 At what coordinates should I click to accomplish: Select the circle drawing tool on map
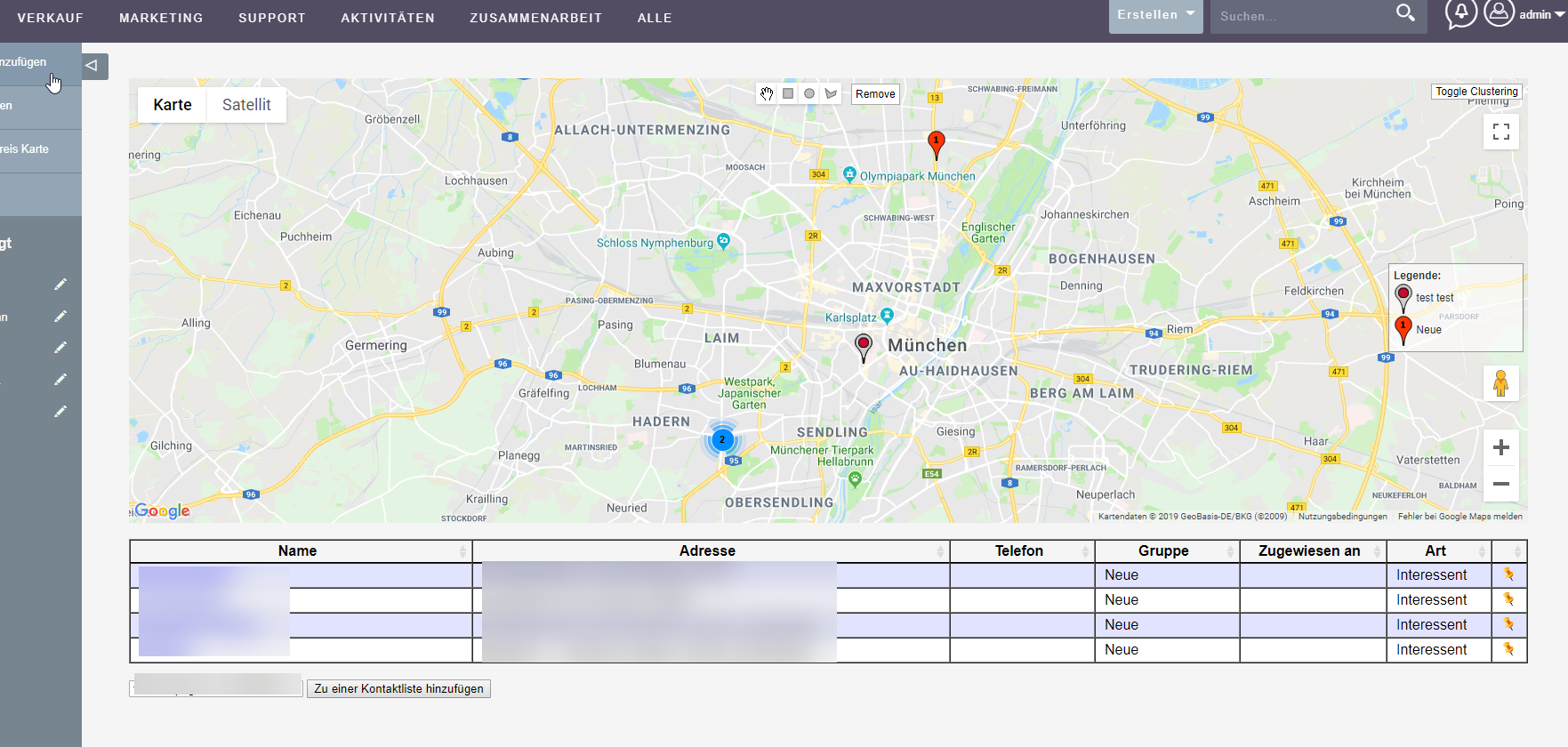click(809, 93)
